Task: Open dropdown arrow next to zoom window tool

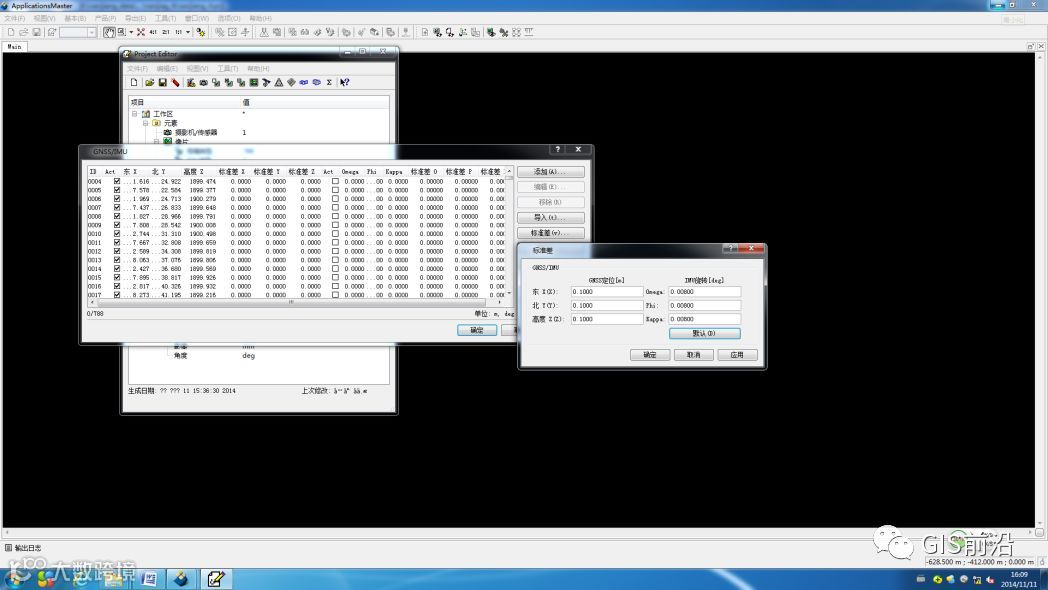Action: point(131,32)
